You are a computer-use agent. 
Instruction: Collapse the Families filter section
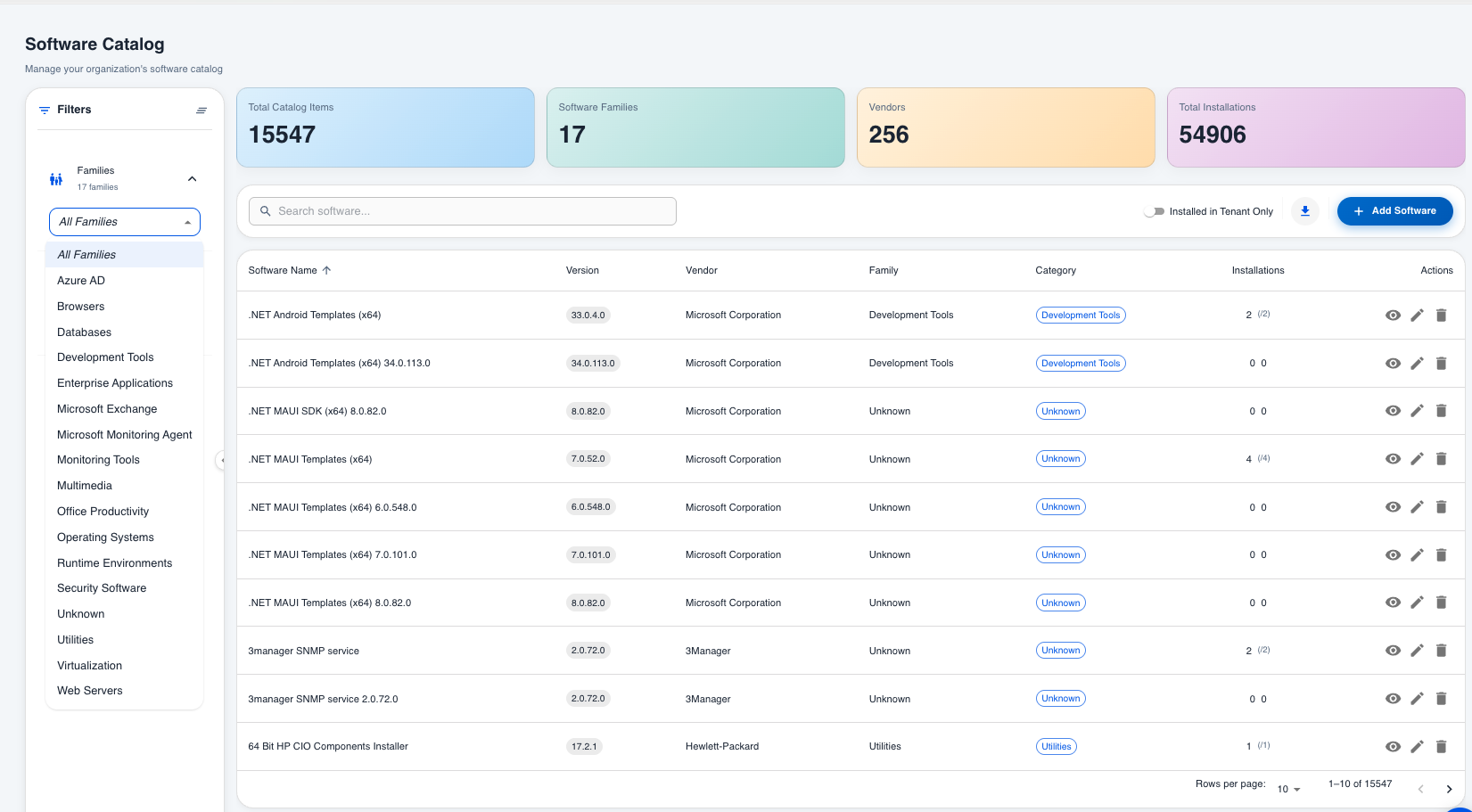(x=192, y=179)
